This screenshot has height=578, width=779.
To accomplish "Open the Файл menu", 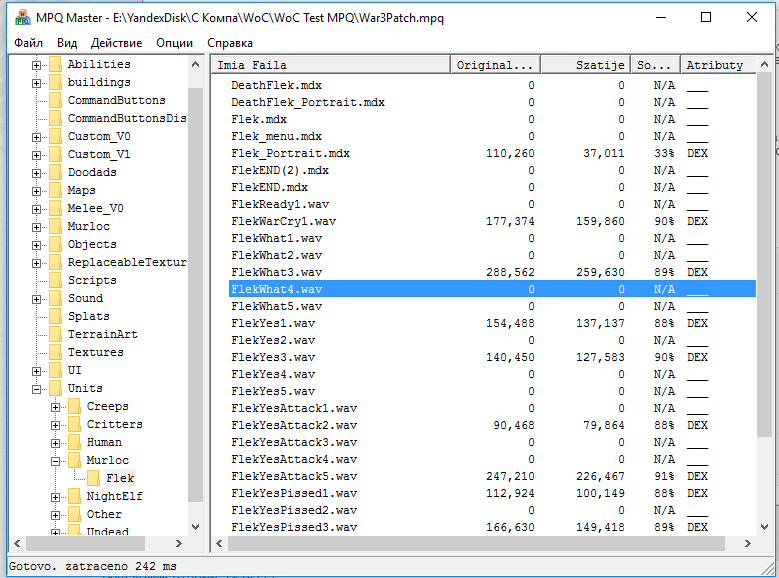I will 28,43.
